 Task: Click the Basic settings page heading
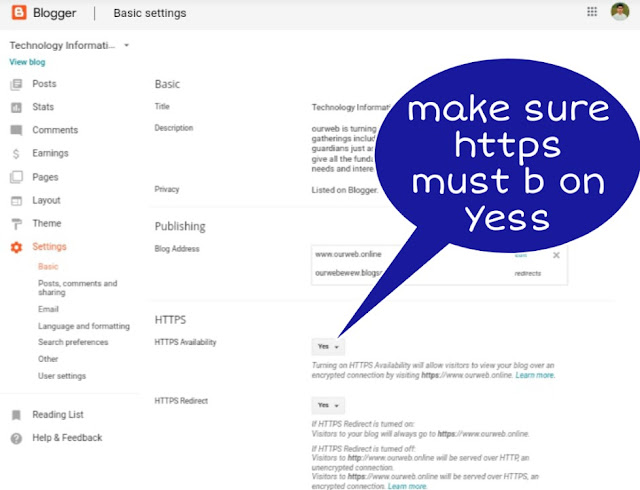150,13
